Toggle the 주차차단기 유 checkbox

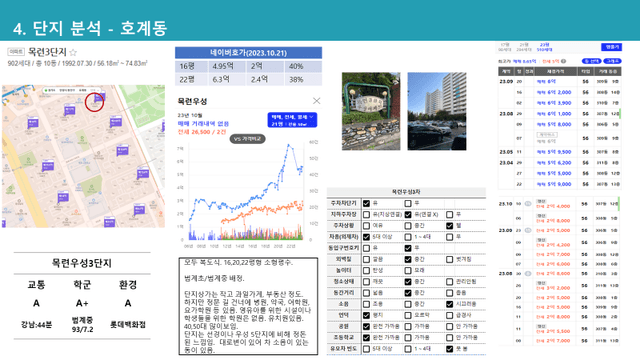pos(367,203)
